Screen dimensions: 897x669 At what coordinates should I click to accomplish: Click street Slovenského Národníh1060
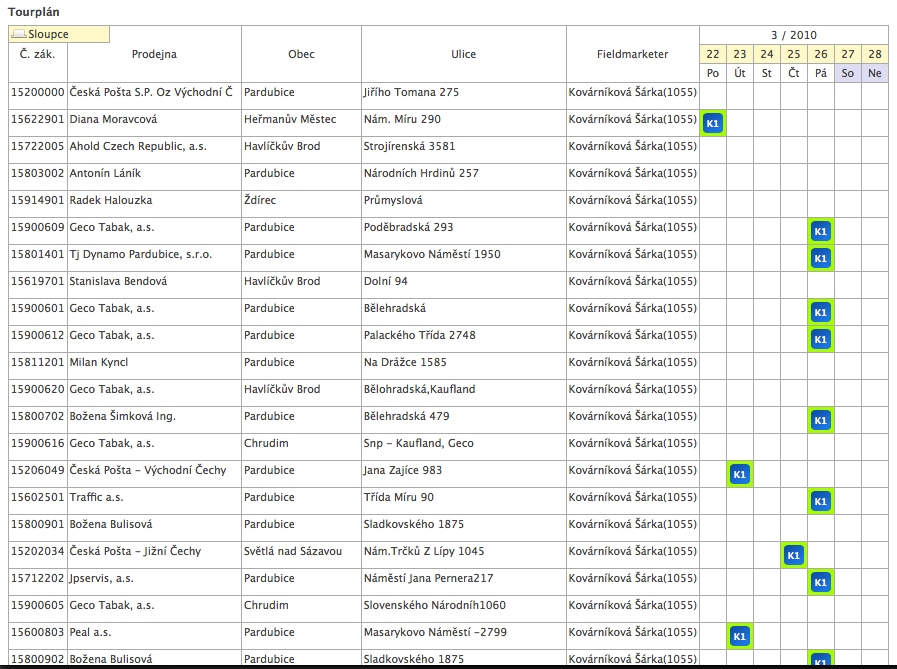pyautogui.click(x=435, y=605)
